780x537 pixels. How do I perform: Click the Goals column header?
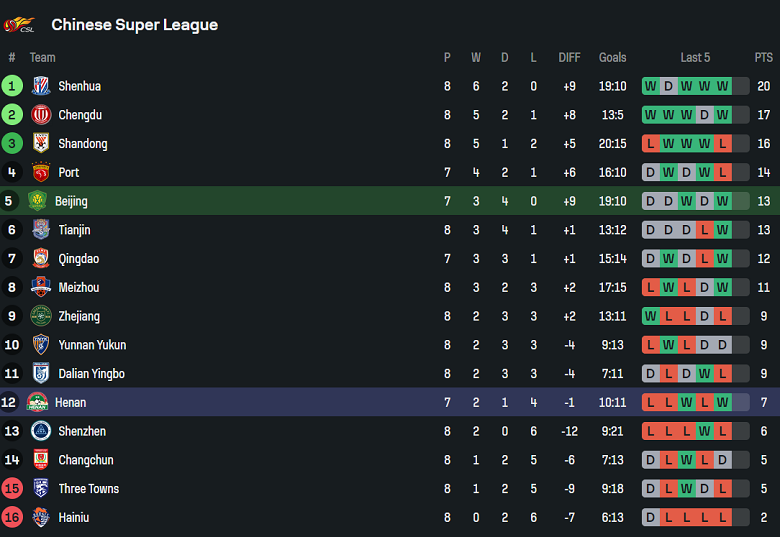tap(612, 58)
